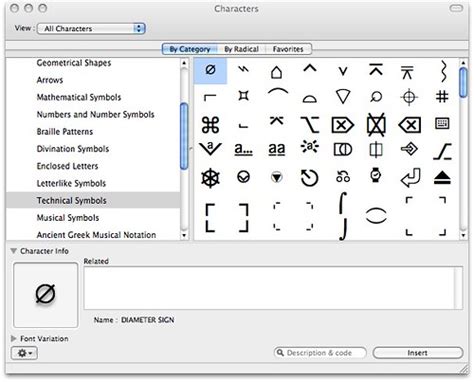Image resolution: width=474 pixels, height=382 pixels.
Task: Select the down arrowhead character
Action: [343, 71]
